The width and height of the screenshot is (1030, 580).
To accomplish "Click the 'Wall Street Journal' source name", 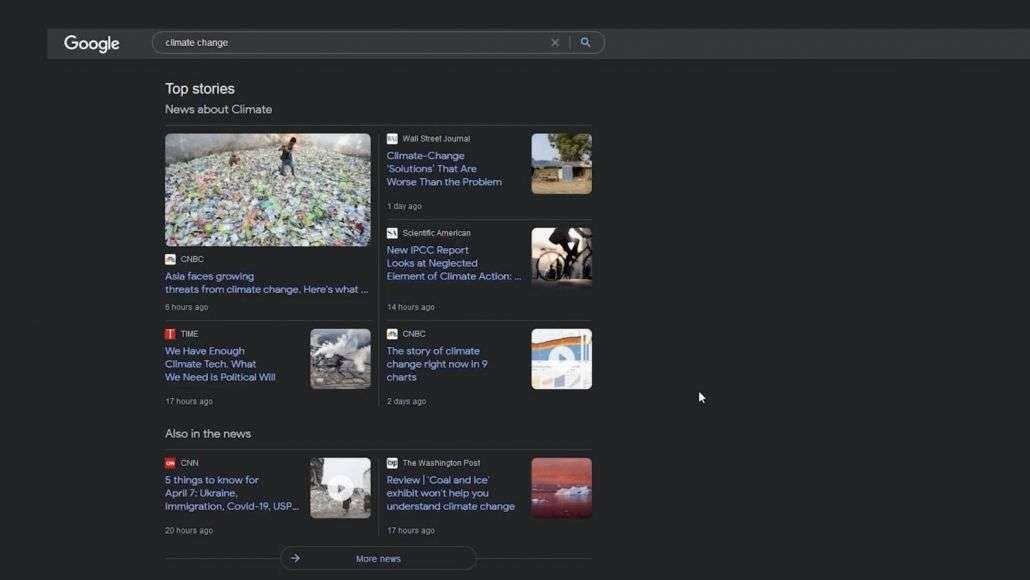I will 436,139.
